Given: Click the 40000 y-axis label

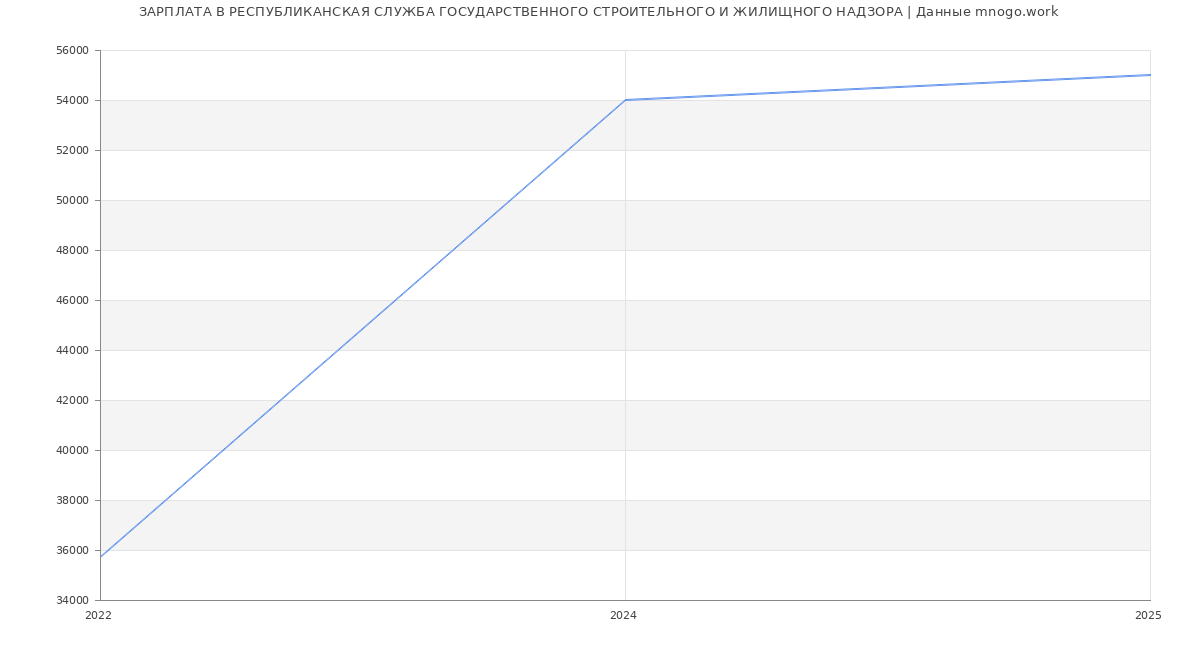Looking at the screenshot, I should point(72,451).
